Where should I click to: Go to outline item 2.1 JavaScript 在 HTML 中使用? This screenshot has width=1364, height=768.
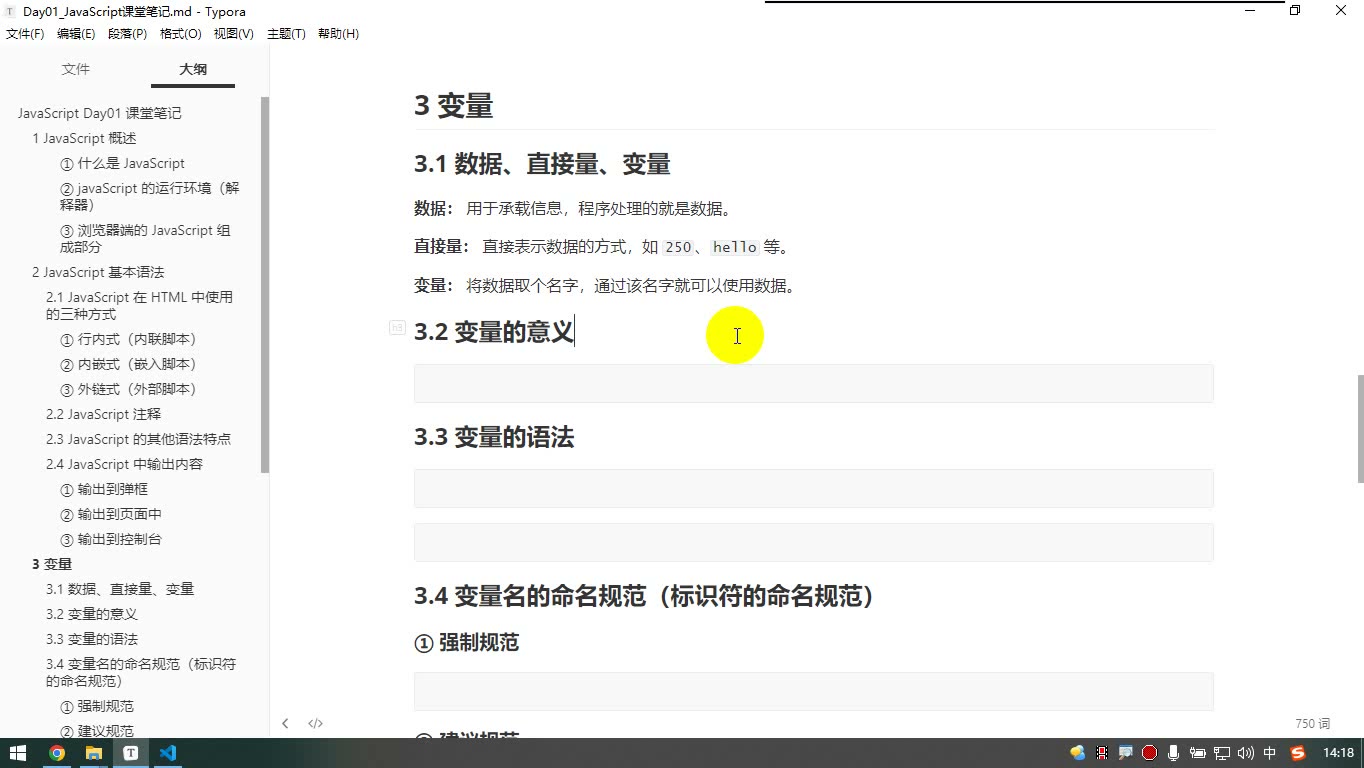(x=139, y=305)
